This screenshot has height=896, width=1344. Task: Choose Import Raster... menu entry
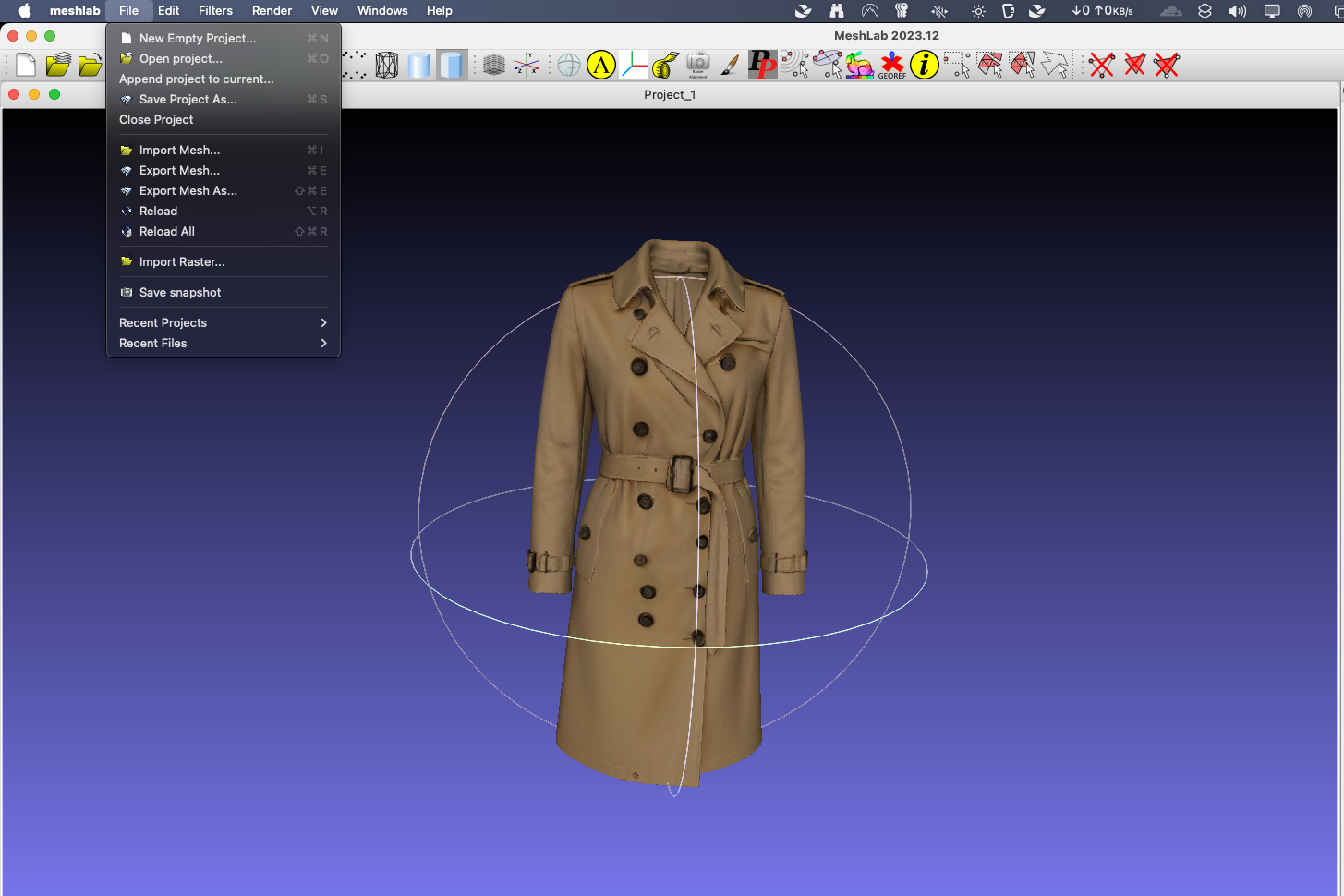224,261
